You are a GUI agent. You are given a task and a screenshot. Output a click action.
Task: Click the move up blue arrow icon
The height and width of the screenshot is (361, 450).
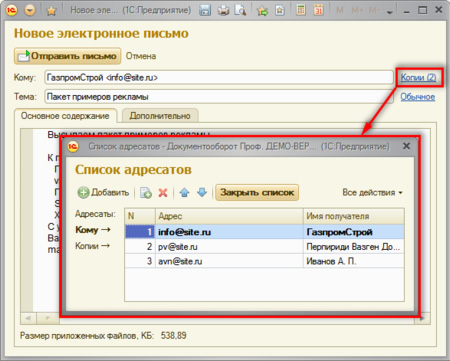pyautogui.click(x=184, y=192)
